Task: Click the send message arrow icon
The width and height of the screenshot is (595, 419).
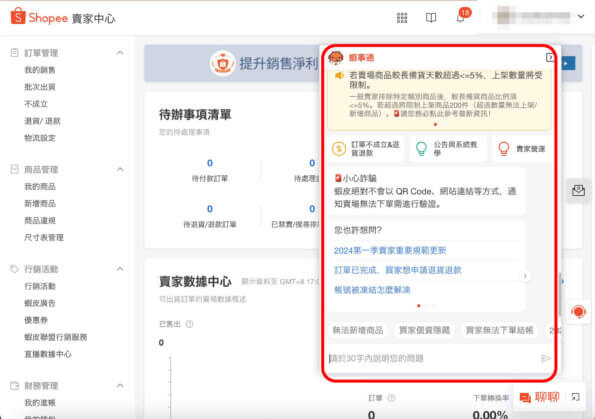Action: pos(545,358)
